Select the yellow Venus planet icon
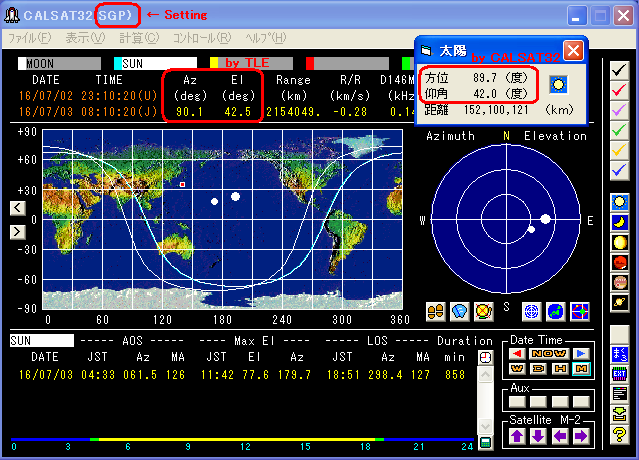 (619, 243)
